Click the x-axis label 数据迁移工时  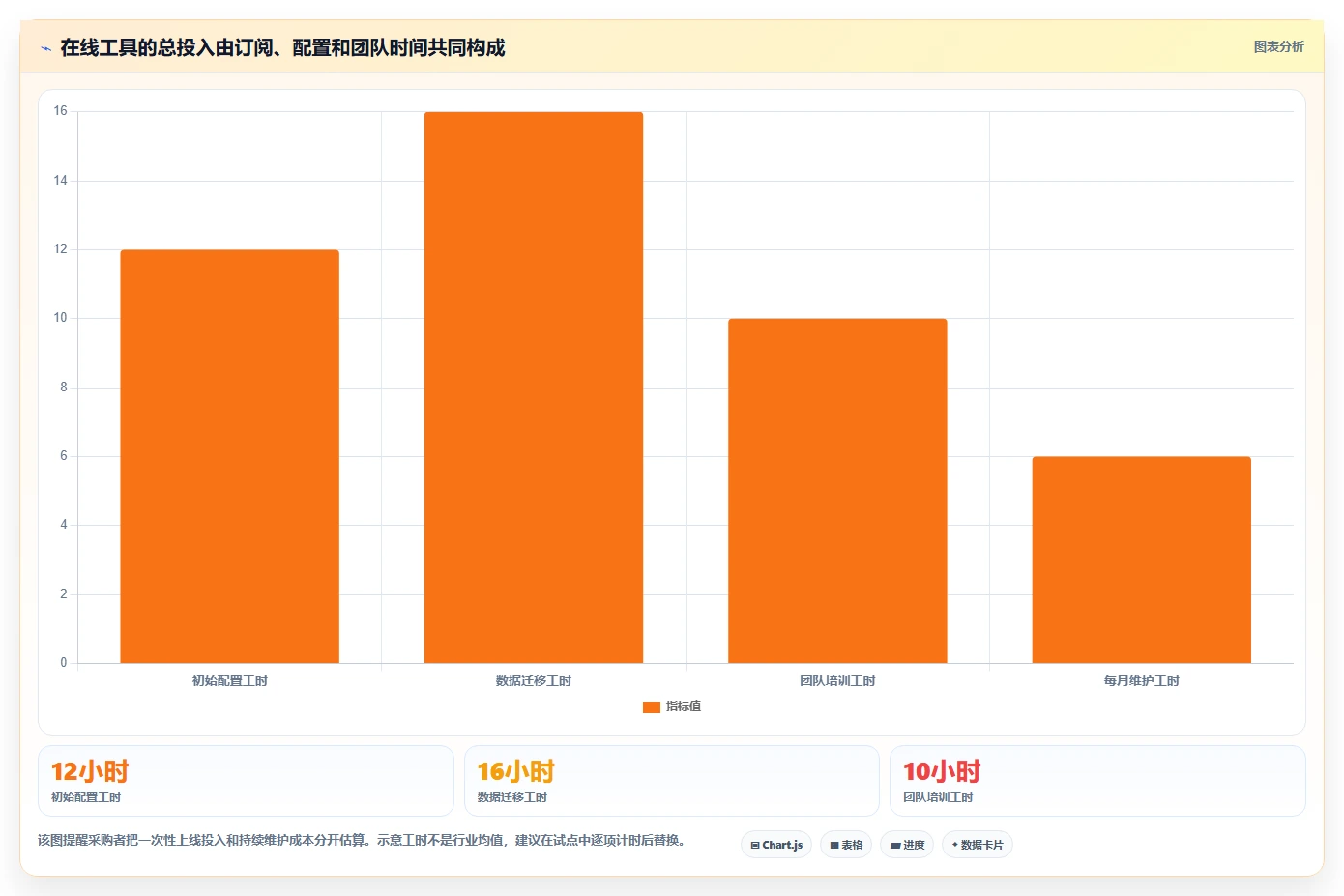click(x=534, y=681)
